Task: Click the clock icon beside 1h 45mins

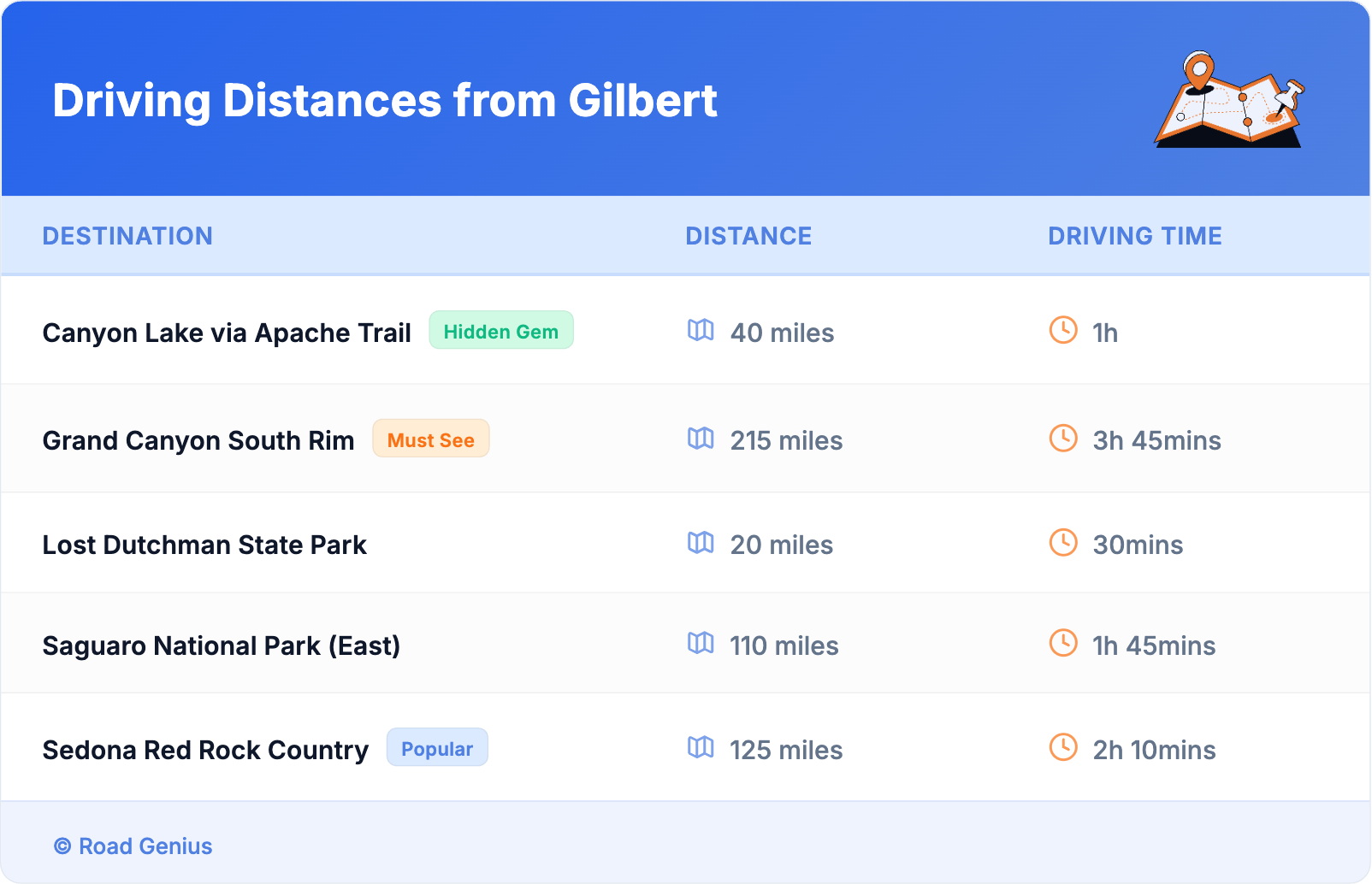Action: tap(1063, 644)
